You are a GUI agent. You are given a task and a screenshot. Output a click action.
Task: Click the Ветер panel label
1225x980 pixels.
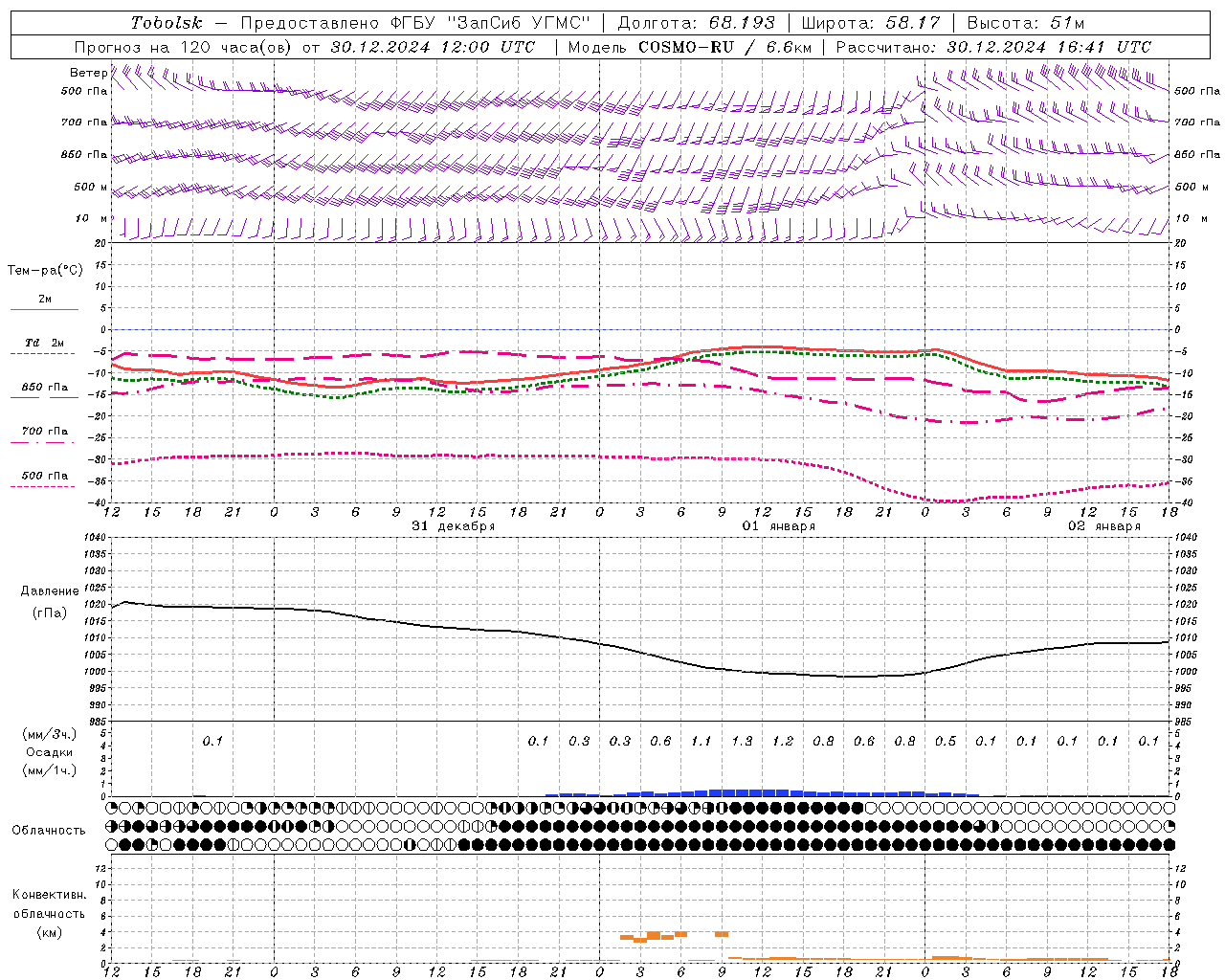[88, 73]
